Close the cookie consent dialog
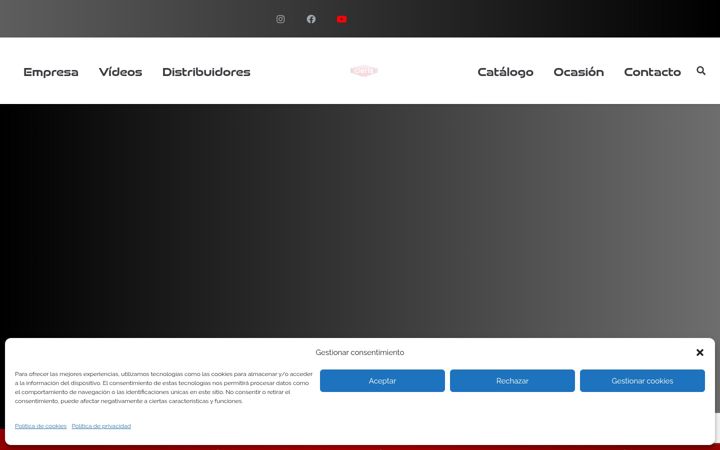This screenshot has width=720, height=450. coord(700,352)
